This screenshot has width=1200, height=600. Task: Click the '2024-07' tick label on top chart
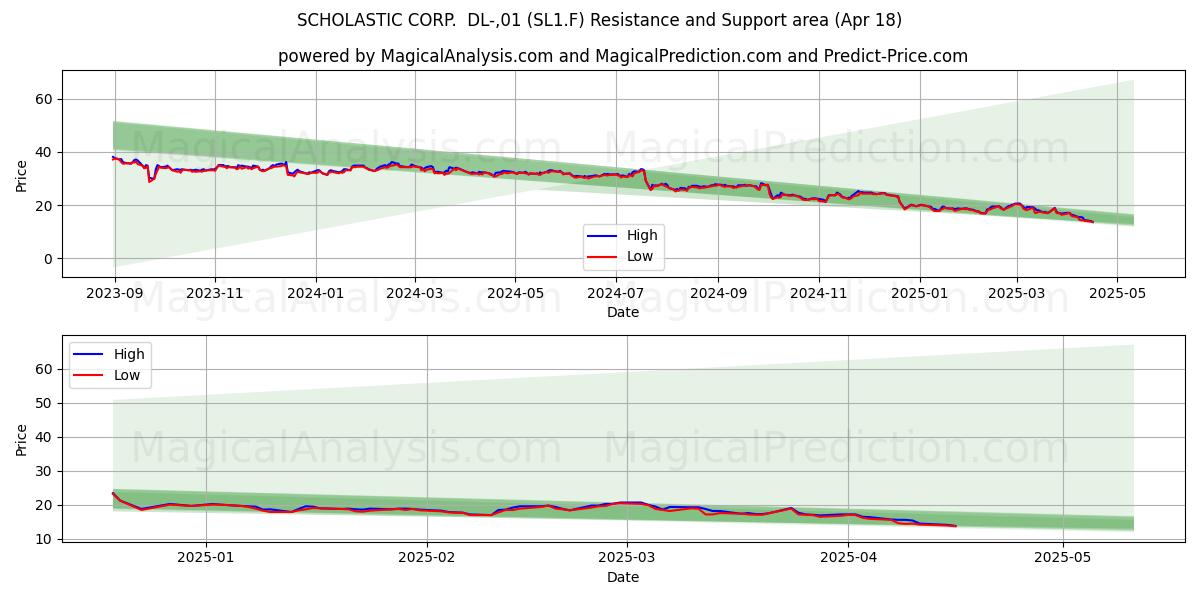coord(617,293)
